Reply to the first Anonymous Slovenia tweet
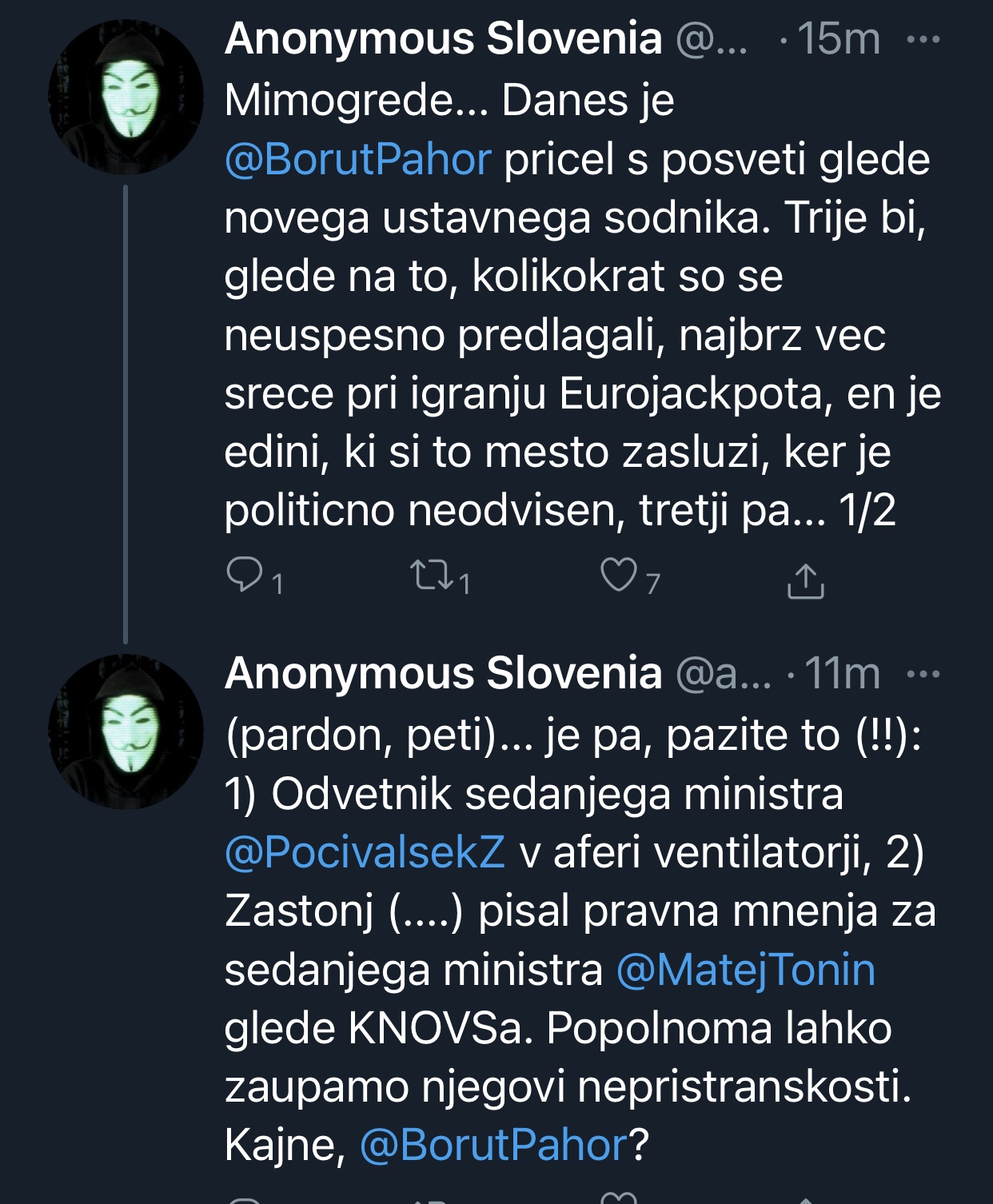The width and height of the screenshot is (993, 1204). [x=245, y=576]
